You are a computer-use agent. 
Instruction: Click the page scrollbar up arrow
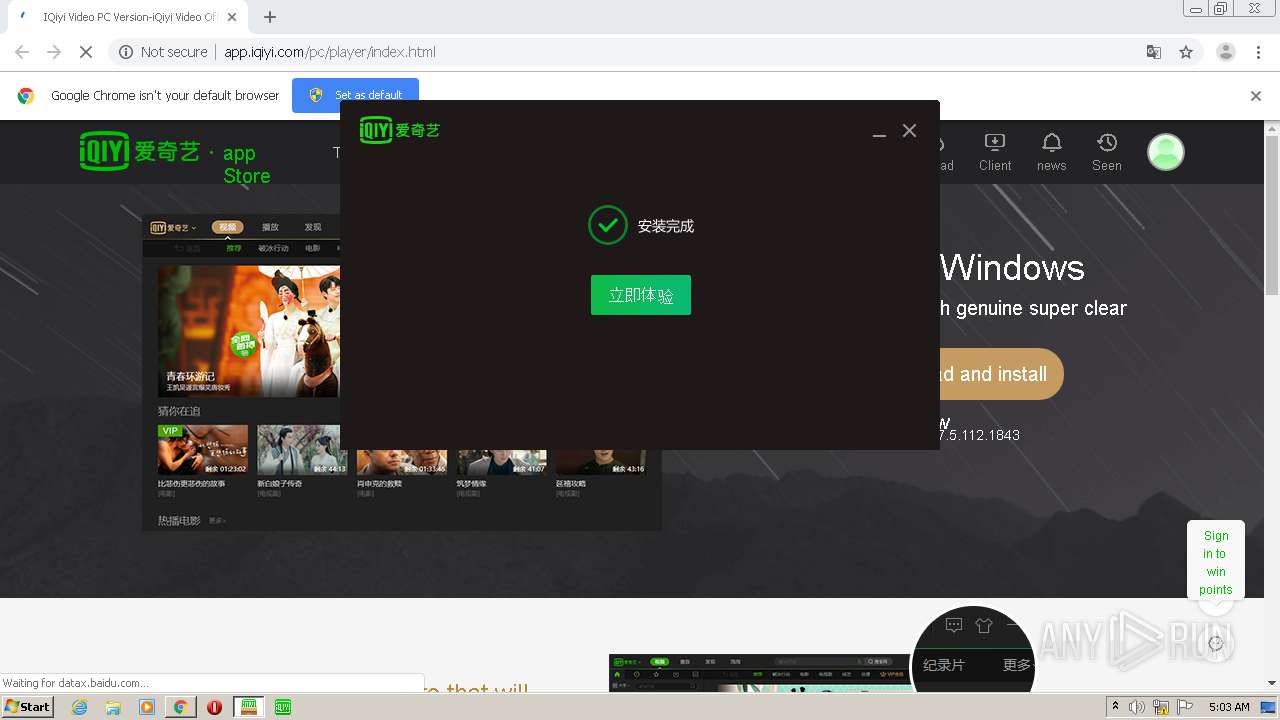point(1271,128)
